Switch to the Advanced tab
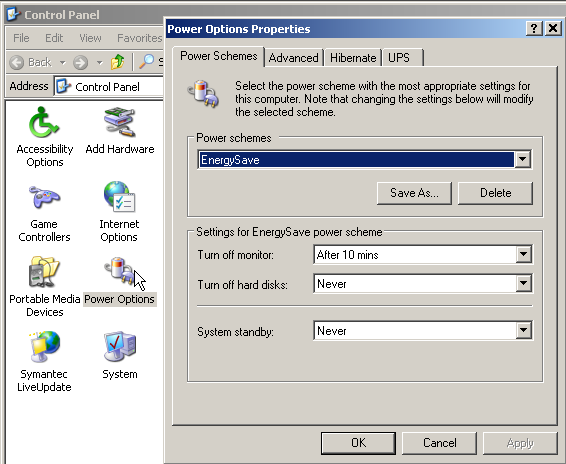566x464 pixels. tap(293, 58)
